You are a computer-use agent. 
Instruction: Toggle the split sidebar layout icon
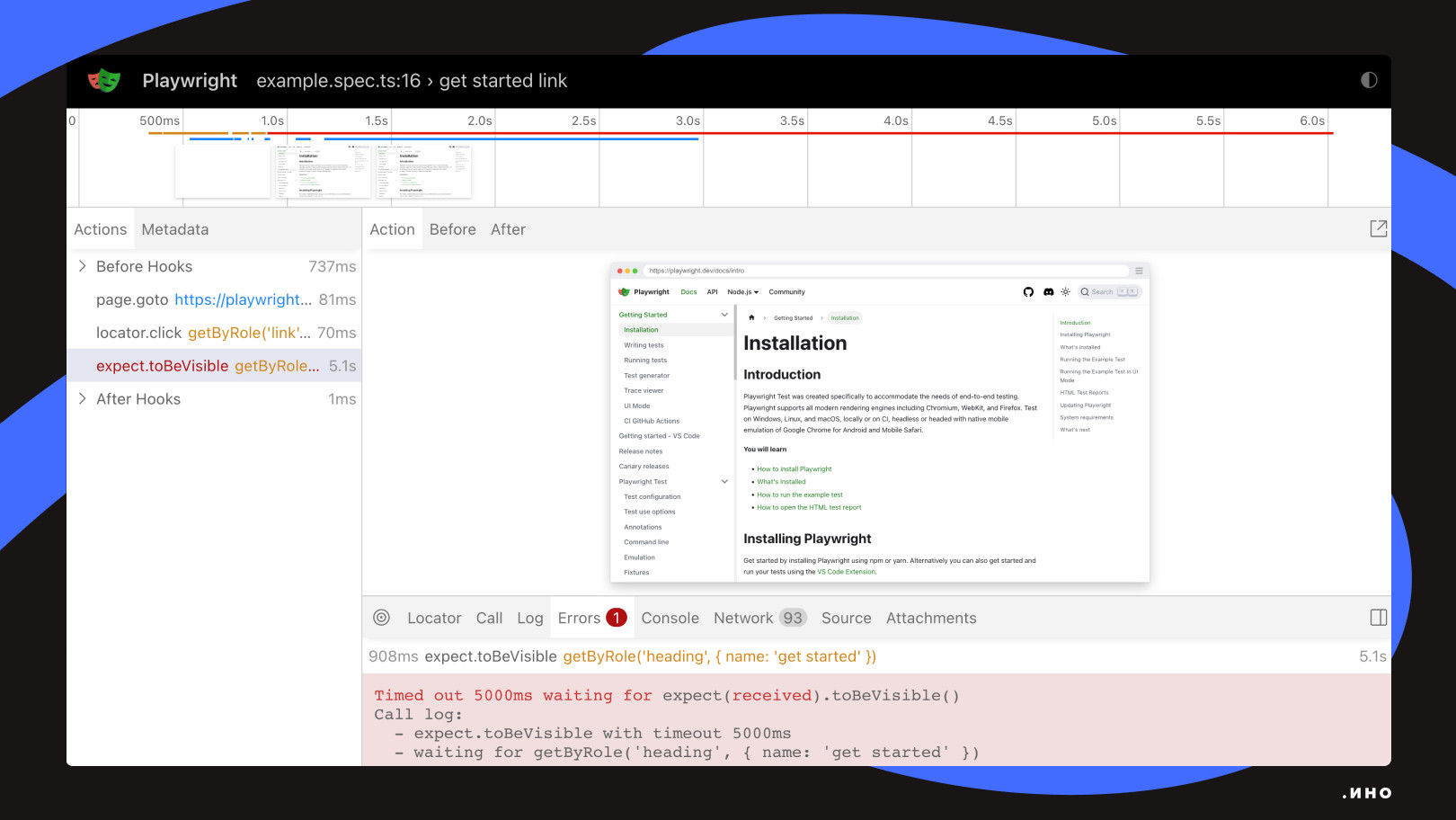click(1378, 618)
